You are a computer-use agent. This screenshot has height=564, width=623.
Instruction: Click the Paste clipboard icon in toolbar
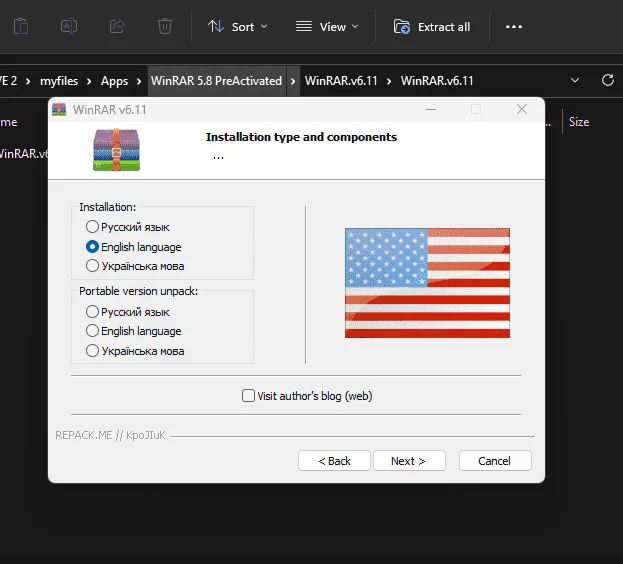(x=21, y=27)
